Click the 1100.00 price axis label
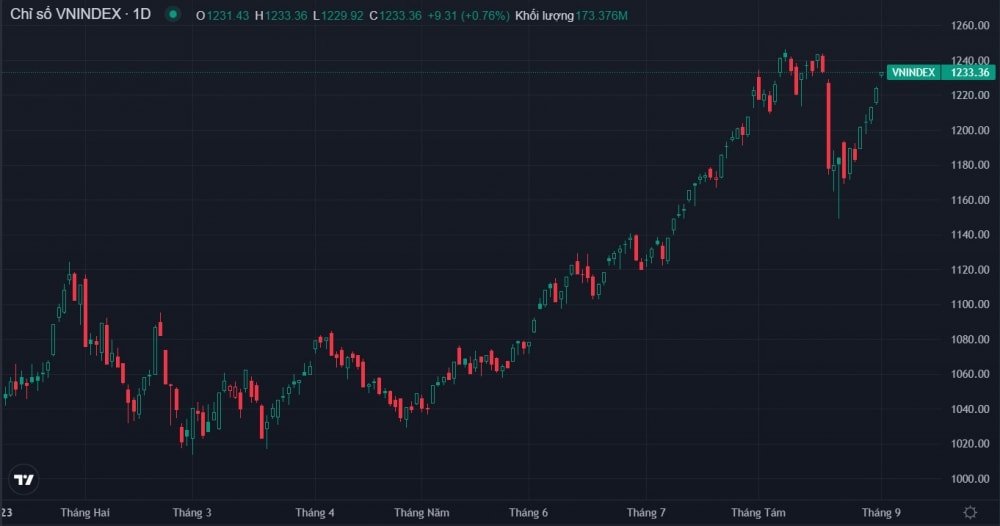This screenshot has width=1000, height=526. [x=970, y=304]
